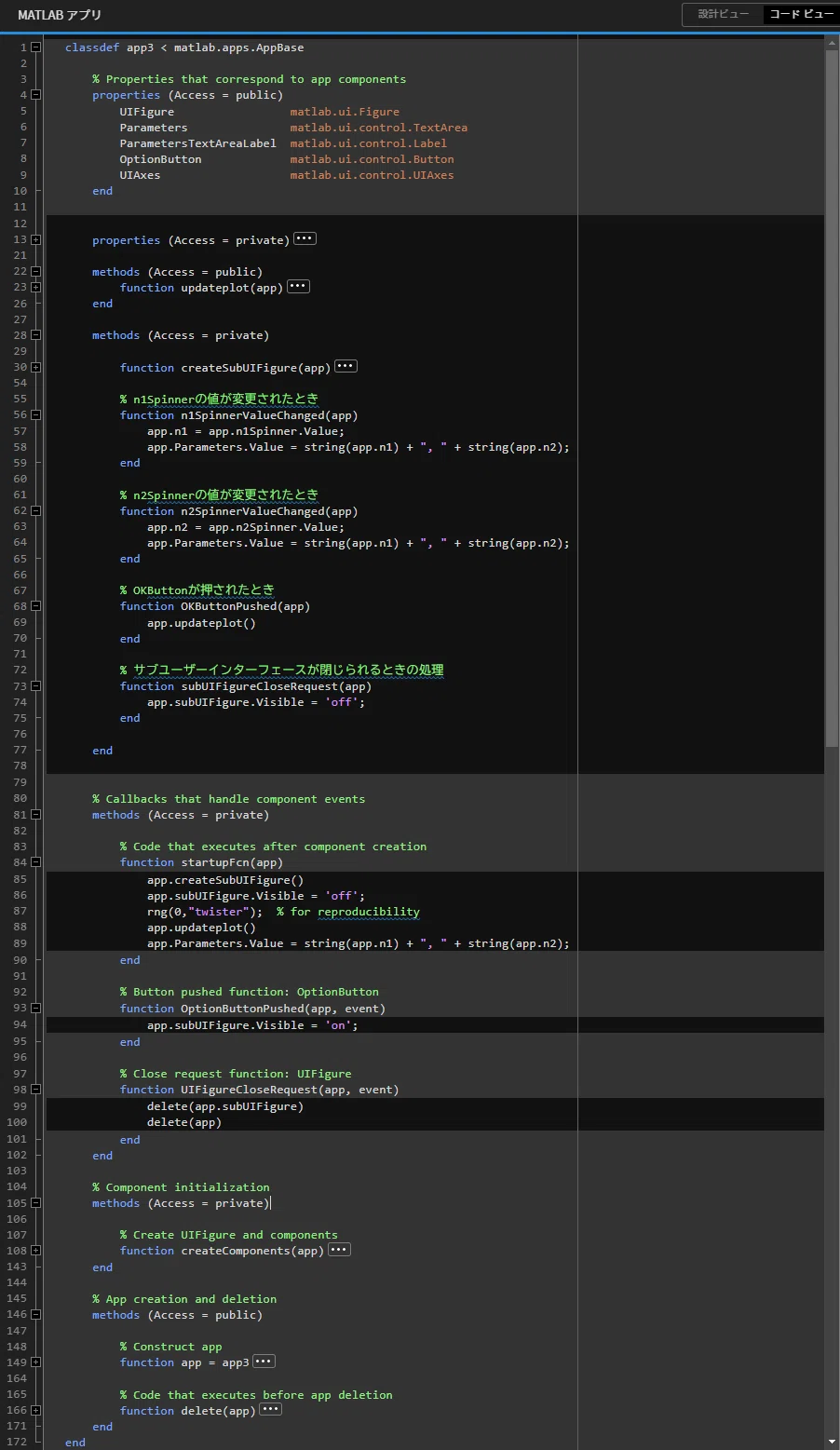Image resolution: width=840 pixels, height=1450 pixels.
Task: Click the text app.updateplot() on line 69
Action: (201, 623)
